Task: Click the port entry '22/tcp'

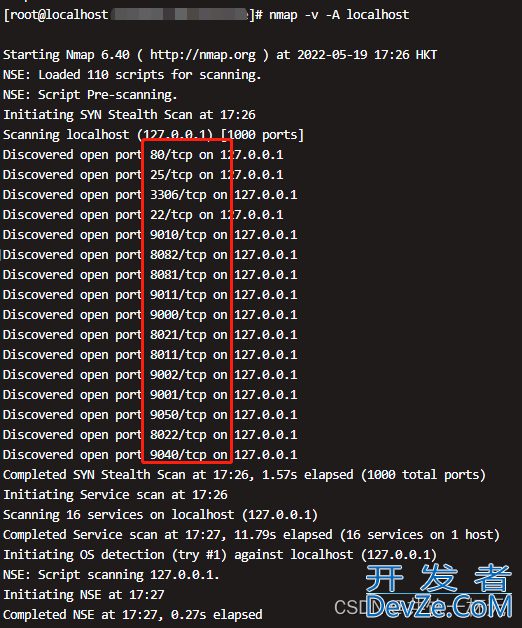Action: (x=171, y=215)
